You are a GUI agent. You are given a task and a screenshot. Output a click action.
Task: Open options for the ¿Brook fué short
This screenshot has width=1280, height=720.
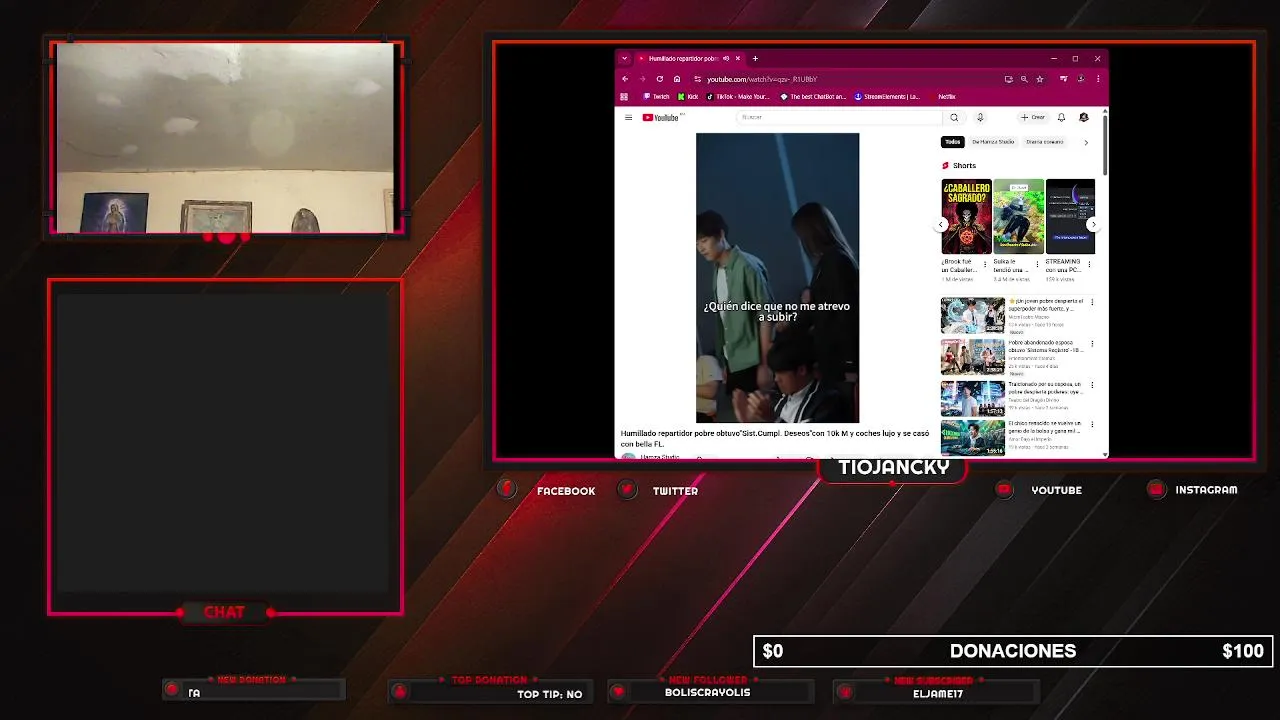click(x=985, y=265)
